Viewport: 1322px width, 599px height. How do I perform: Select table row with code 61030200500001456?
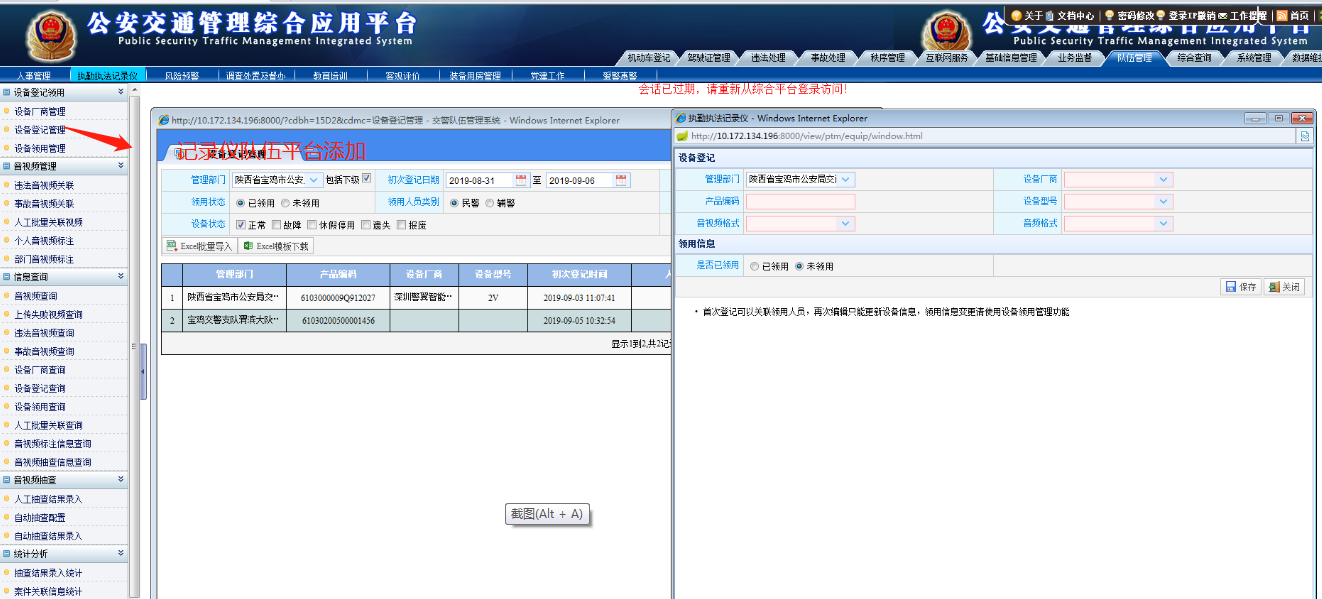(415, 320)
